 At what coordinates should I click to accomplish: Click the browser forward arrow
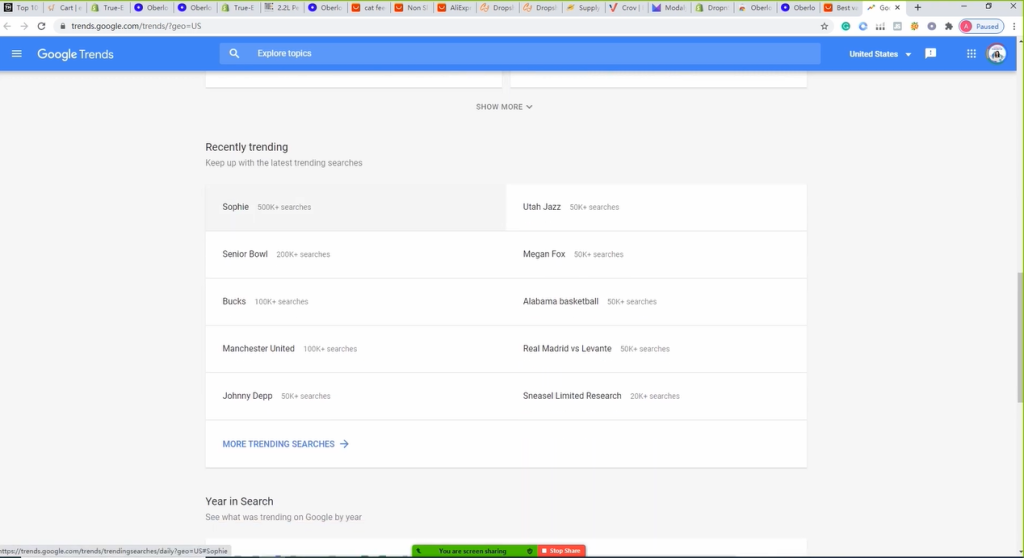coord(24,26)
